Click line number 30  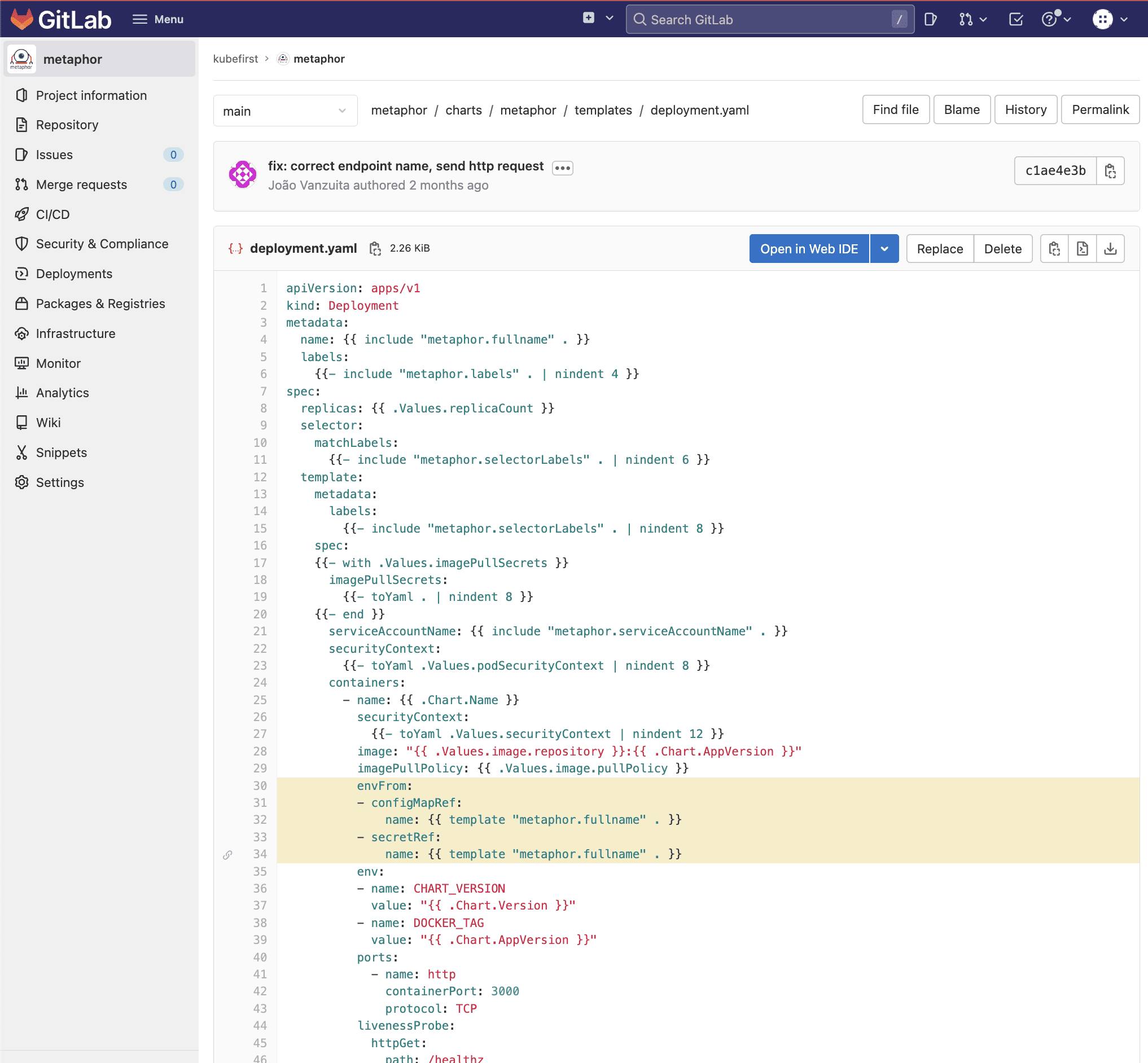pos(260,786)
